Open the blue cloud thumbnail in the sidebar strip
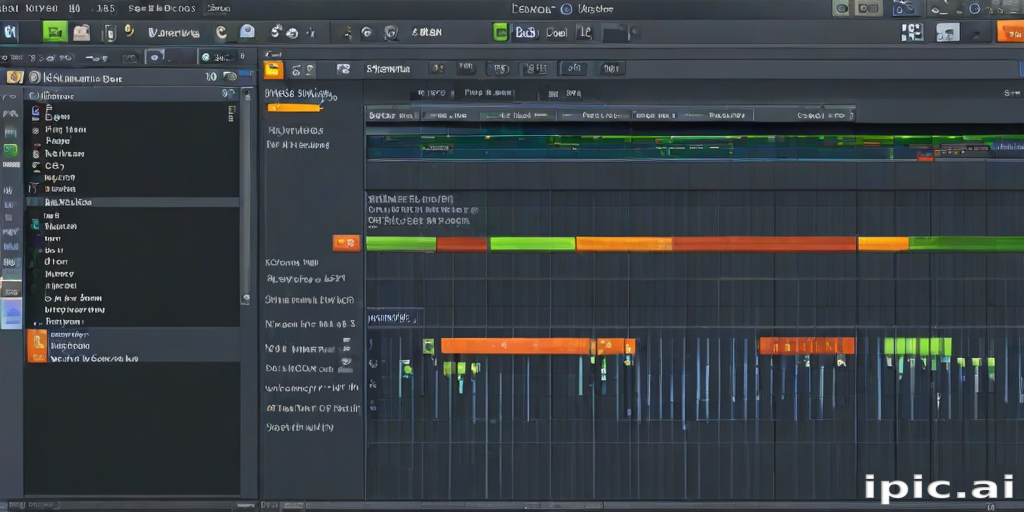The image size is (1024, 512). 11,313
